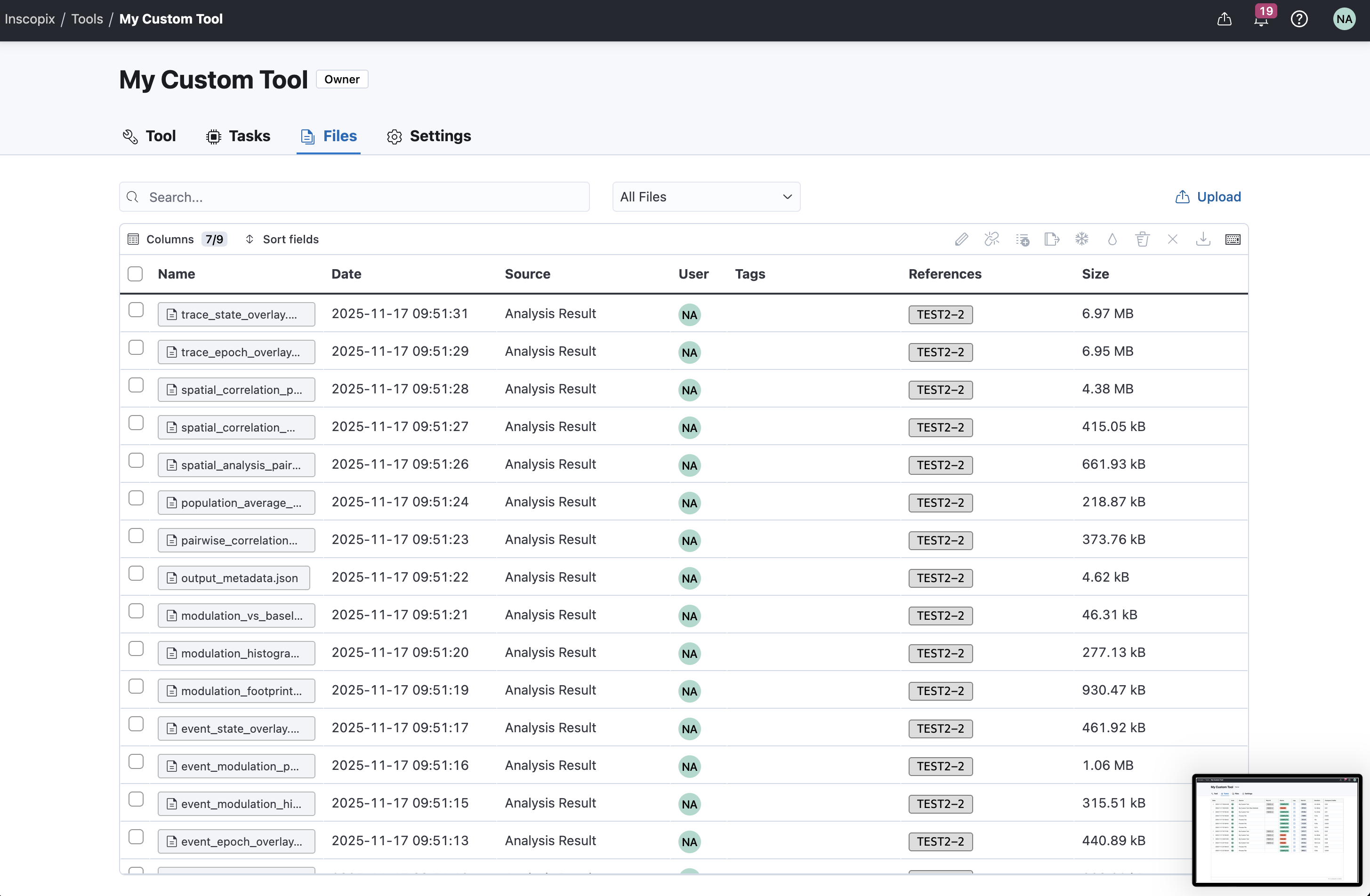Click the water droplet icon
1370x896 pixels.
1112,240
